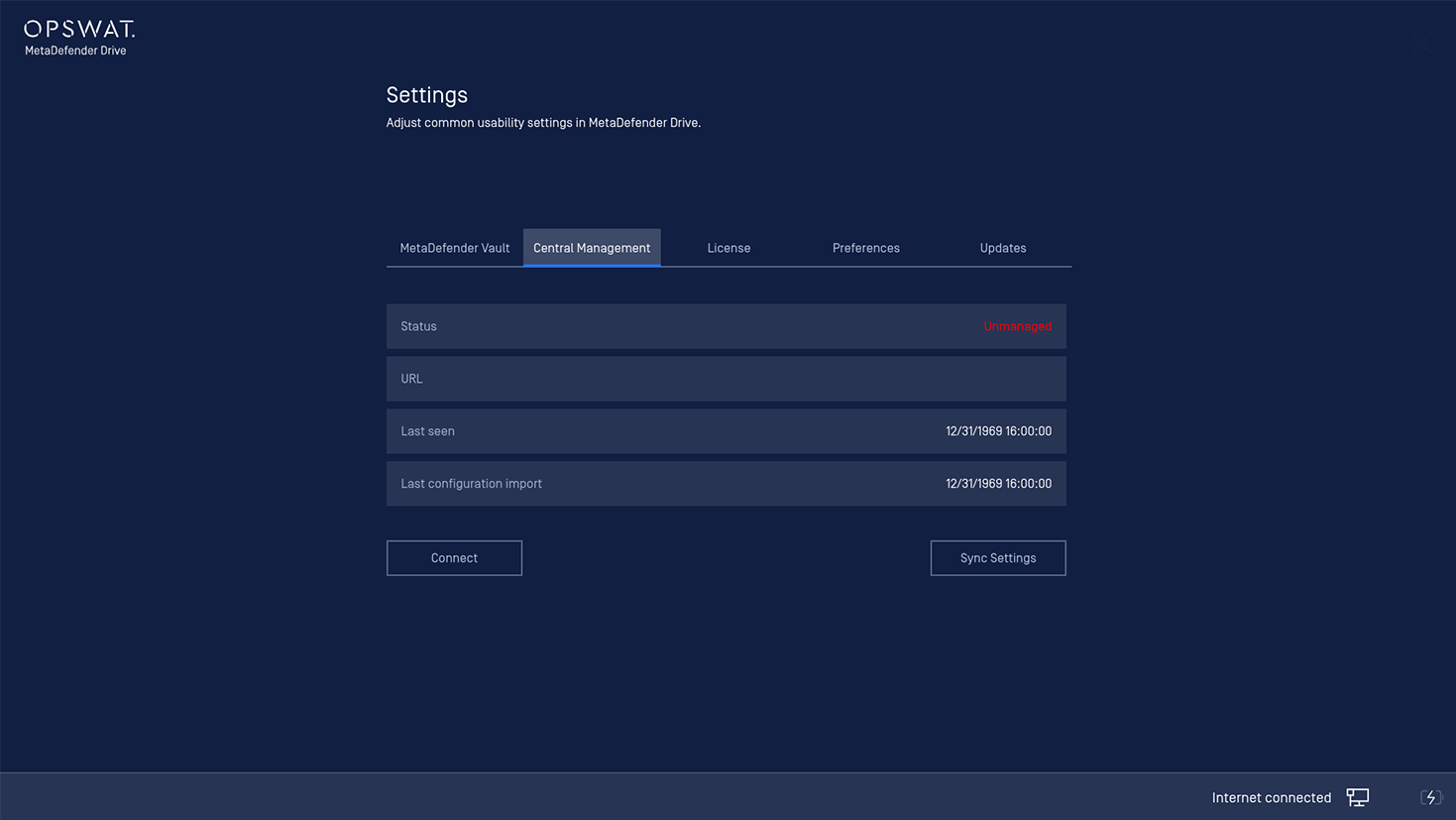Viewport: 1456px width, 820px height.
Task: Click the battery charging icon
Action: pyautogui.click(x=1431, y=797)
